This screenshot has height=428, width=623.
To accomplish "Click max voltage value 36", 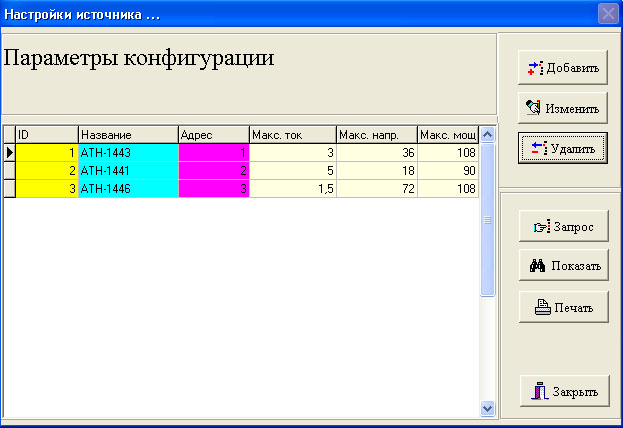I will 377,153.
